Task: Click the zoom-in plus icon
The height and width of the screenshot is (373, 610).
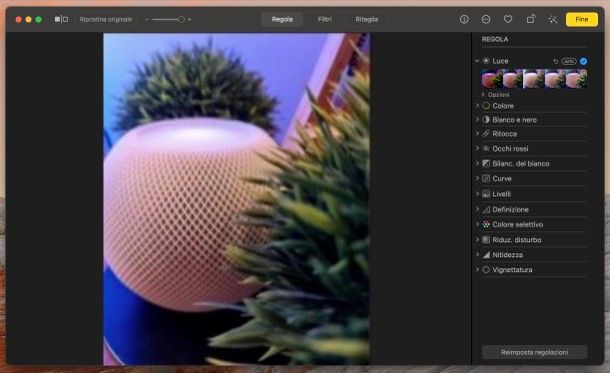Action: 189,19
